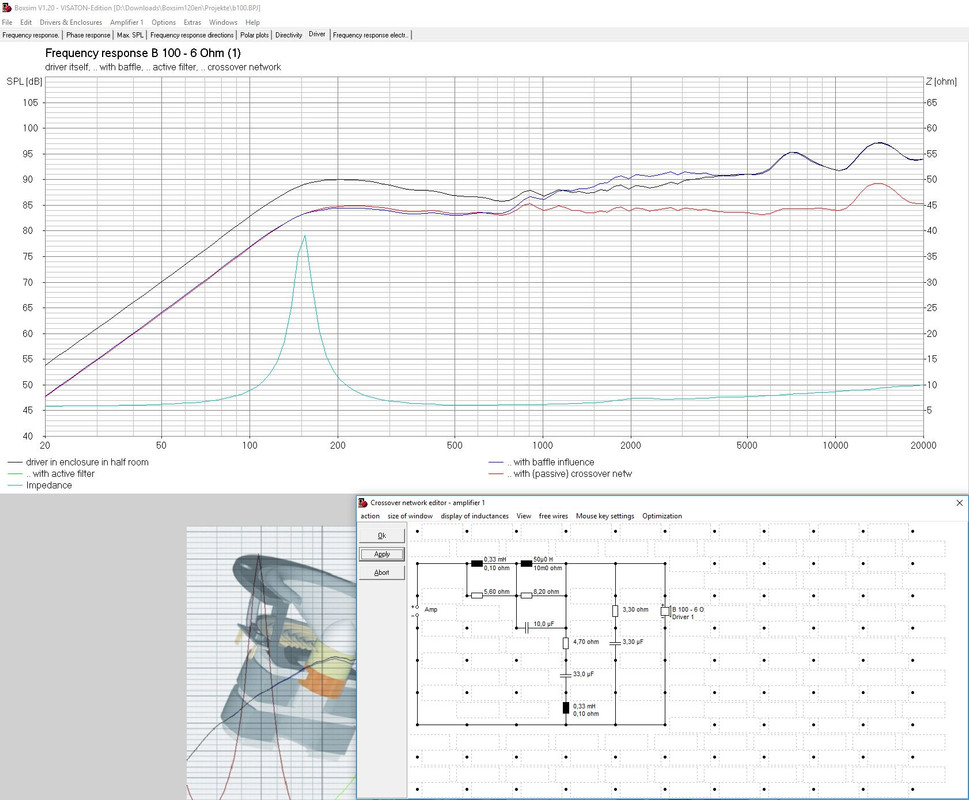Switch to the Max. SPL tab
Image resolution: width=969 pixels, height=800 pixels.
coord(130,35)
